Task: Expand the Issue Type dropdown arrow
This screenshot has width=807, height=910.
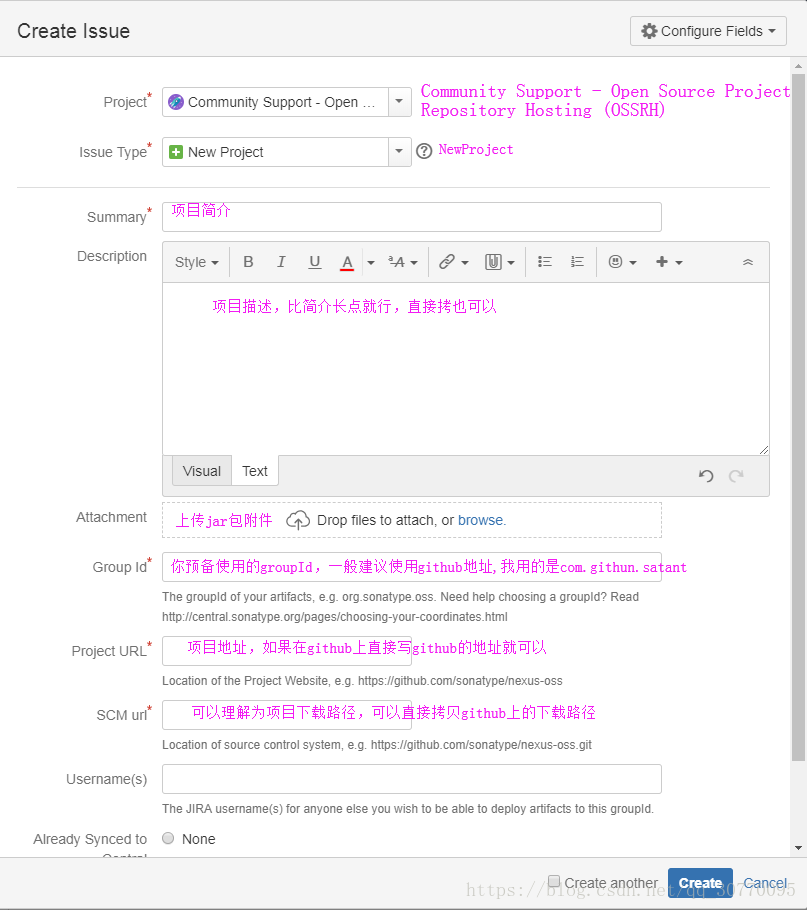Action: 399,151
